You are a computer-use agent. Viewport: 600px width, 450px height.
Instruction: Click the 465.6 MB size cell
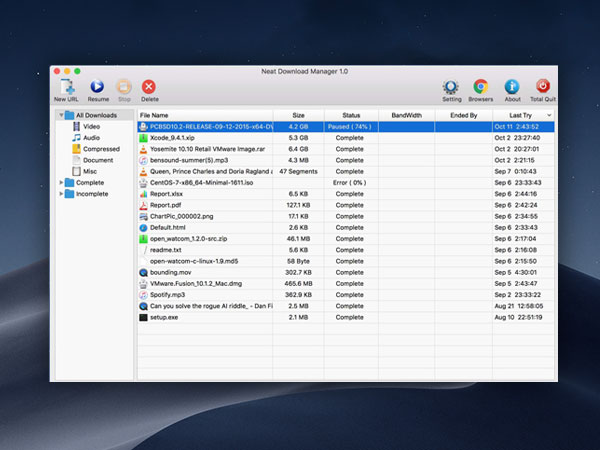pyautogui.click(x=298, y=284)
